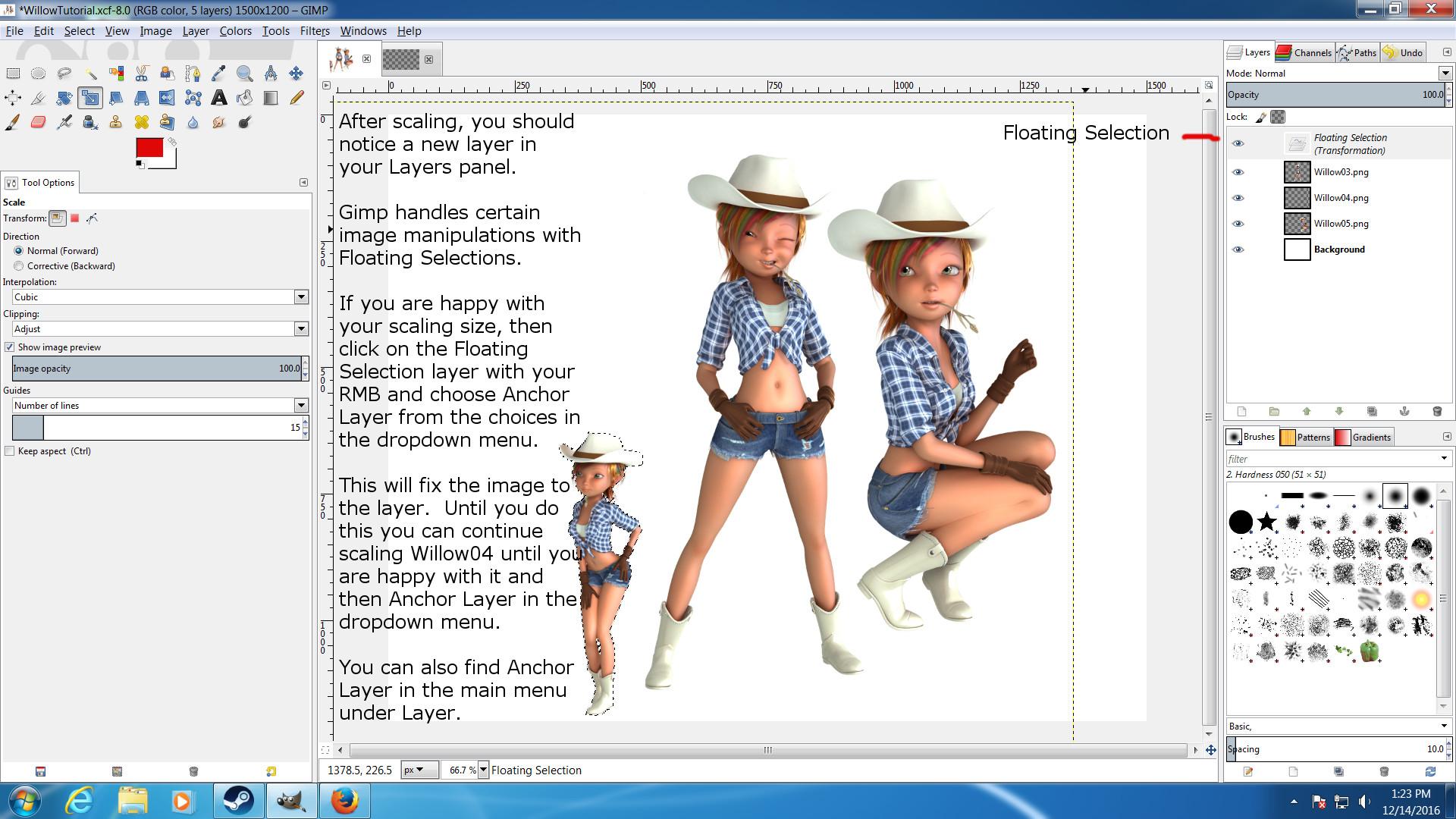Viewport: 1456px width, 819px height.
Task: Select the Scissors Select tool
Action: (x=142, y=74)
